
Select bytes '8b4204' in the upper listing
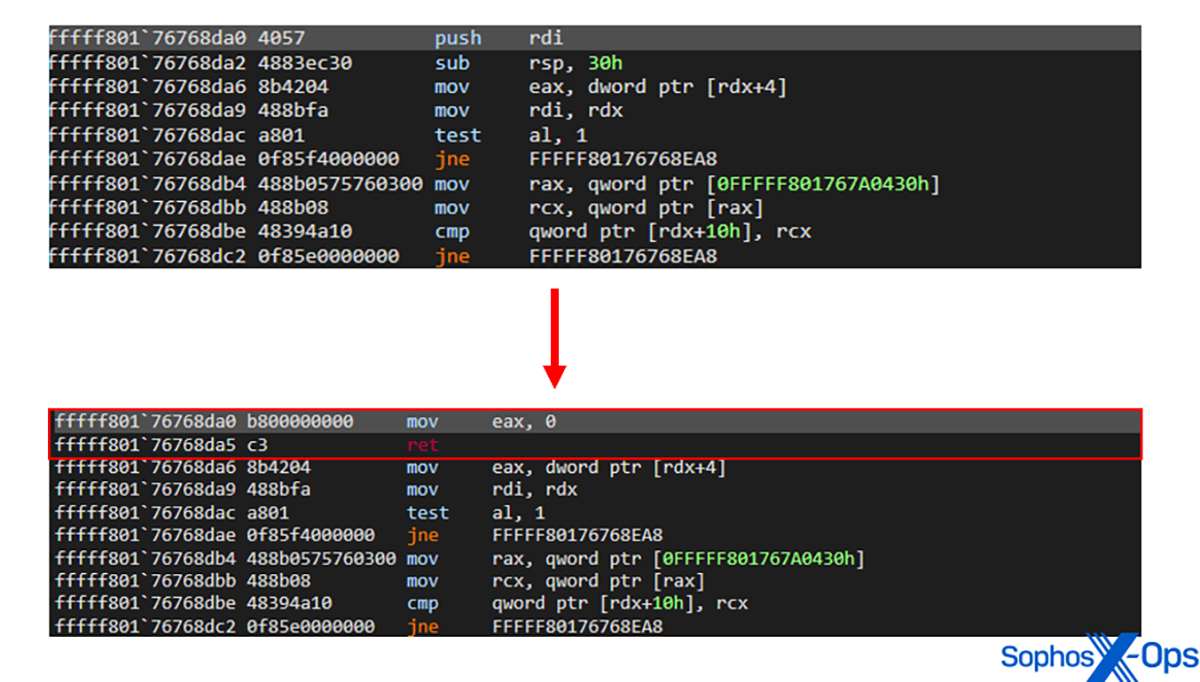pyautogui.click(x=293, y=87)
